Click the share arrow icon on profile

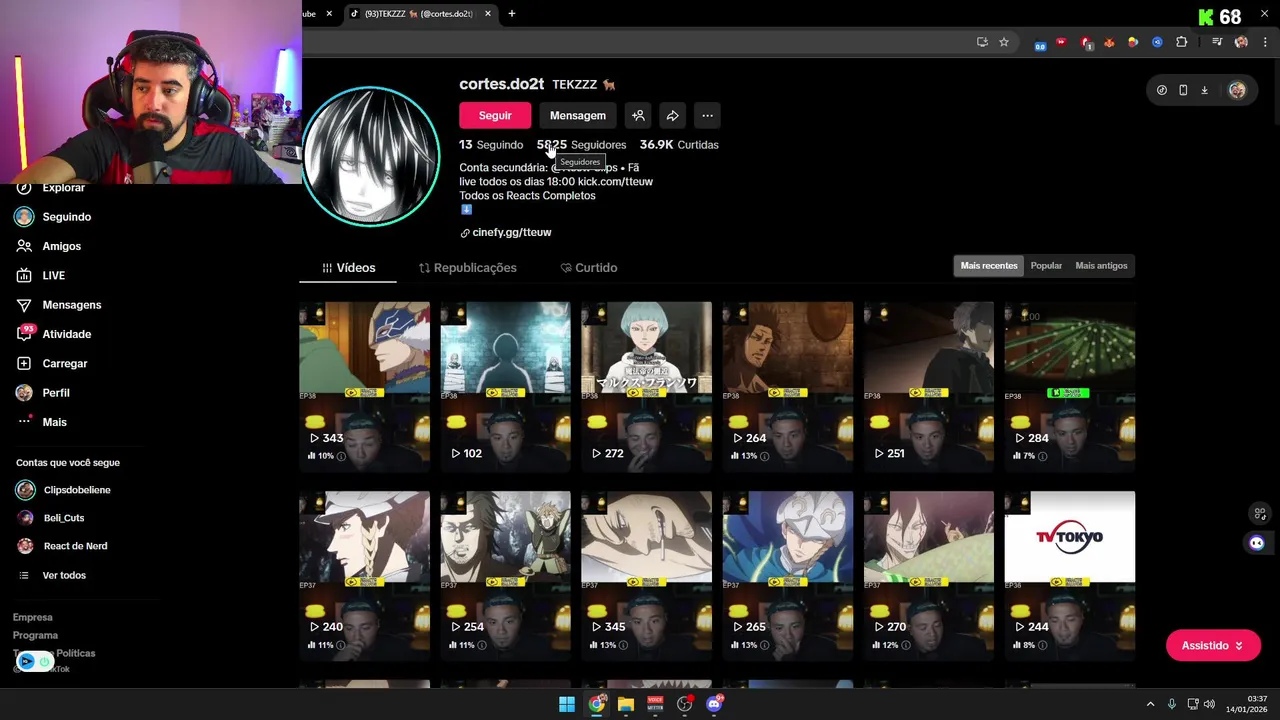point(673,116)
